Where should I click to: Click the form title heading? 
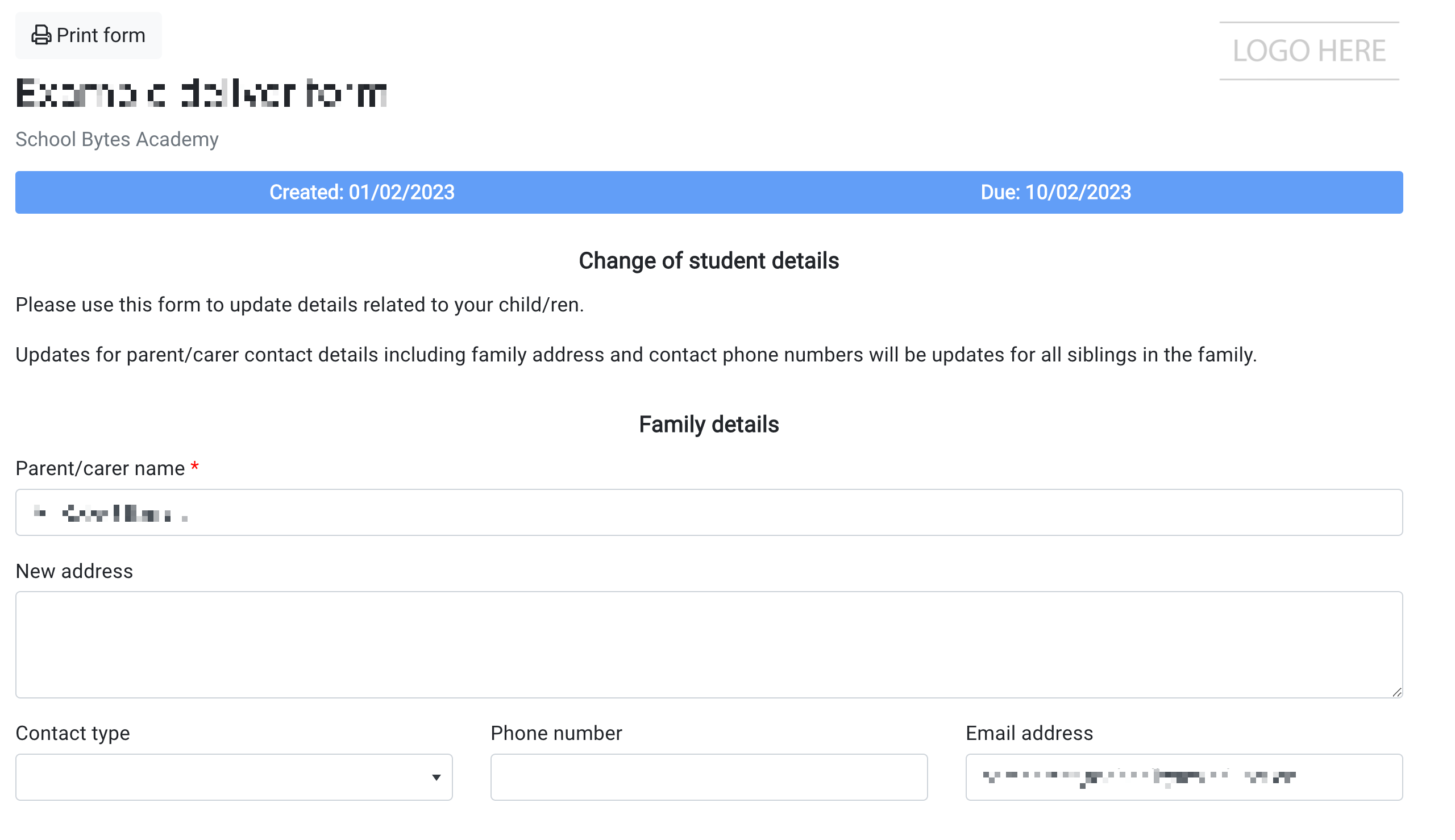(x=201, y=92)
